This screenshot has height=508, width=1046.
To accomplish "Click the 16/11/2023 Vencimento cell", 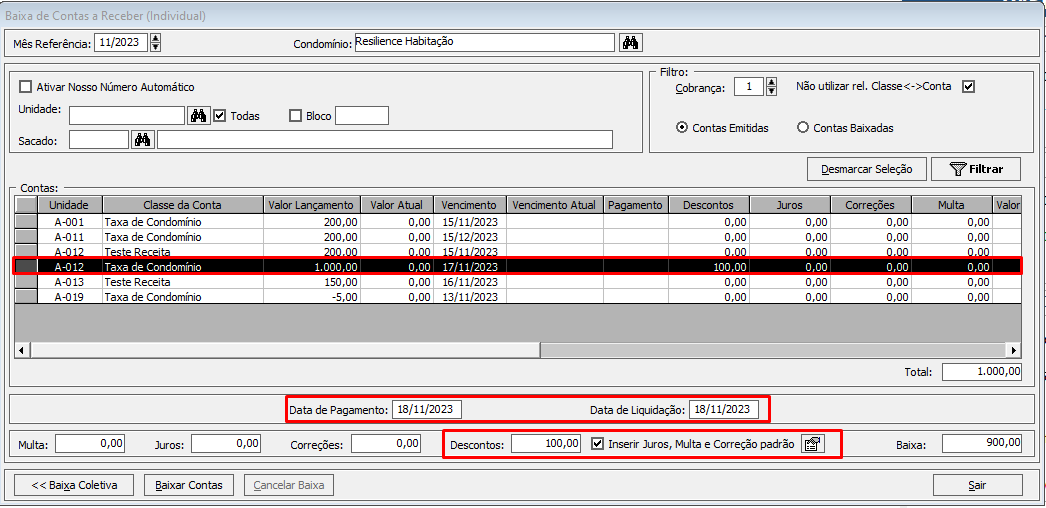I will 471,282.
